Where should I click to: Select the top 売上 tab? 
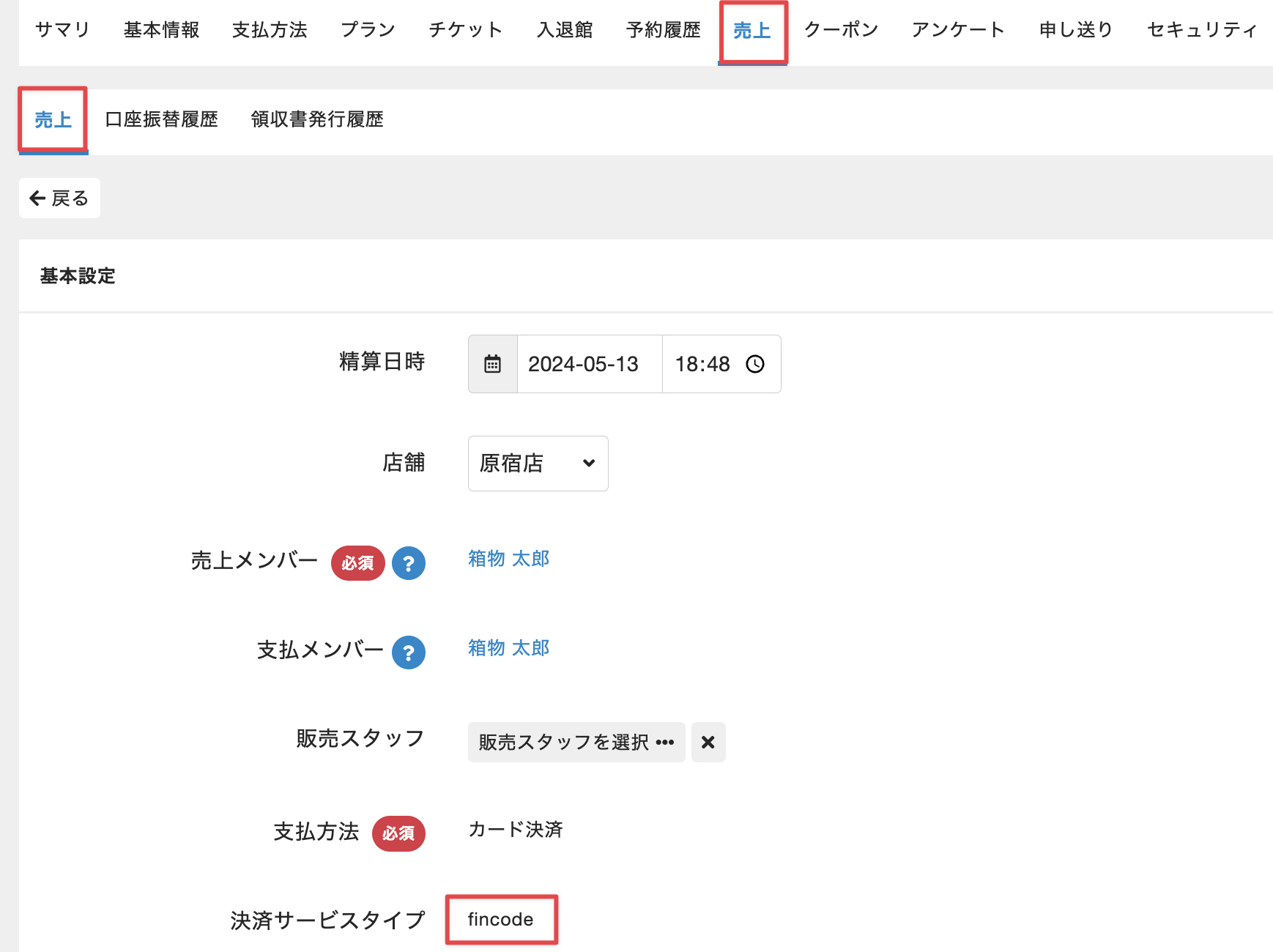(752, 31)
